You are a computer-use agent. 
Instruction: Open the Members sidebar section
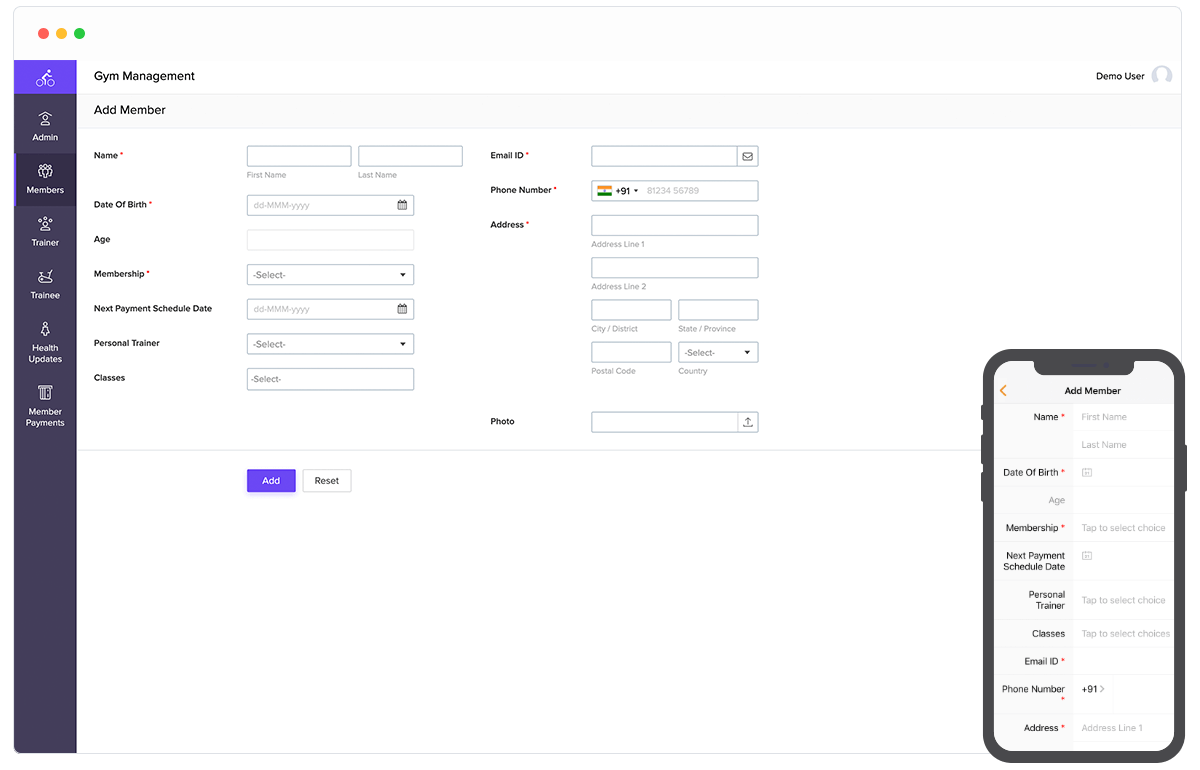pyautogui.click(x=45, y=179)
